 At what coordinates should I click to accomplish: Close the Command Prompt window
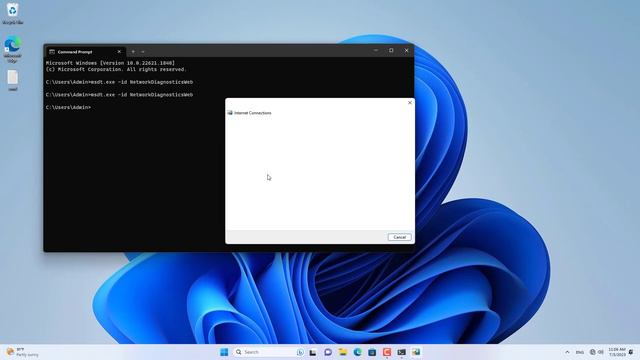pyautogui.click(x=407, y=51)
